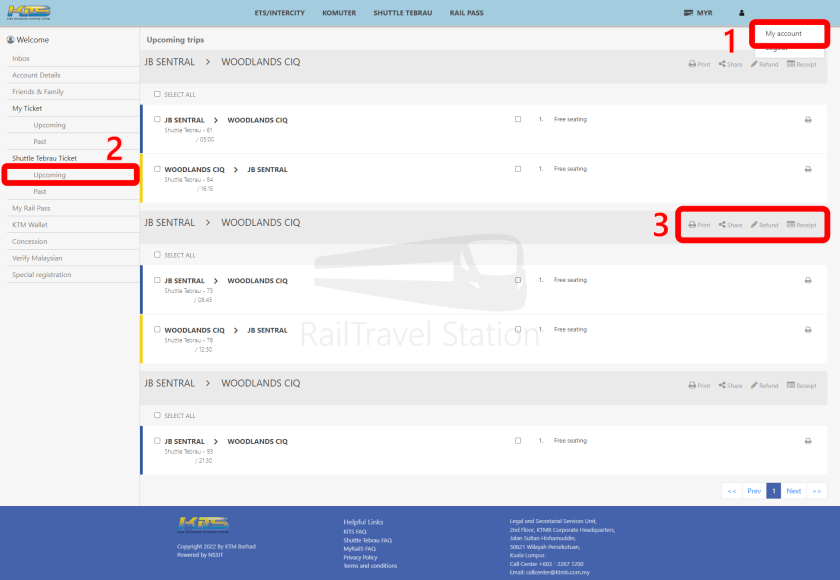Tick the trip checkbox for Shuttle Tebrau 93
840x580 pixels.
157,441
